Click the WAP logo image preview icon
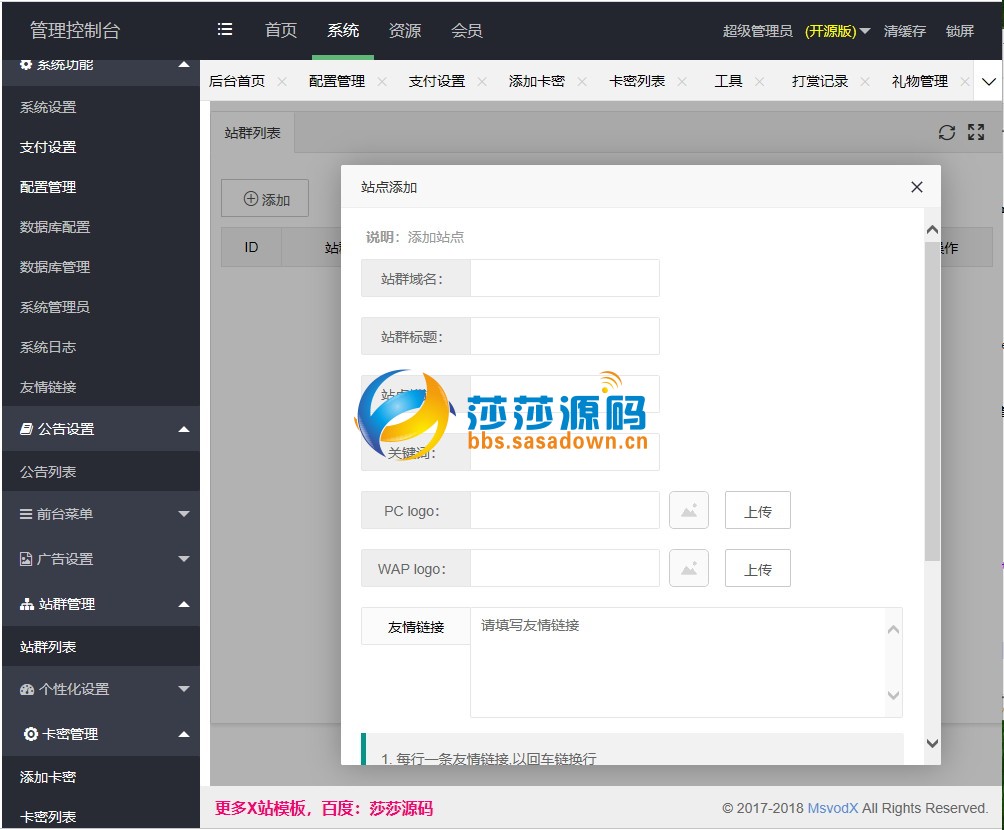 (x=689, y=568)
